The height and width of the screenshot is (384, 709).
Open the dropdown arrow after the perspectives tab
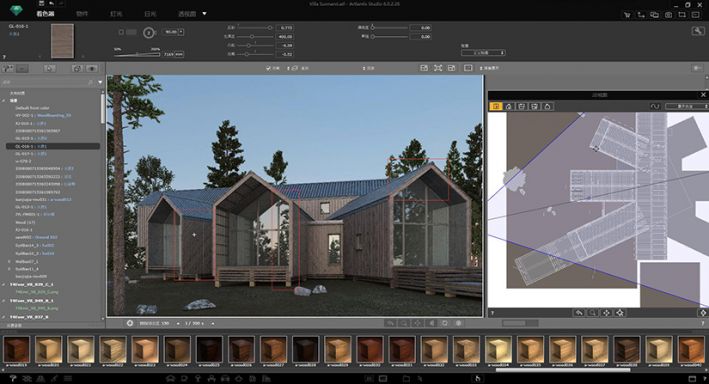click(x=204, y=14)
